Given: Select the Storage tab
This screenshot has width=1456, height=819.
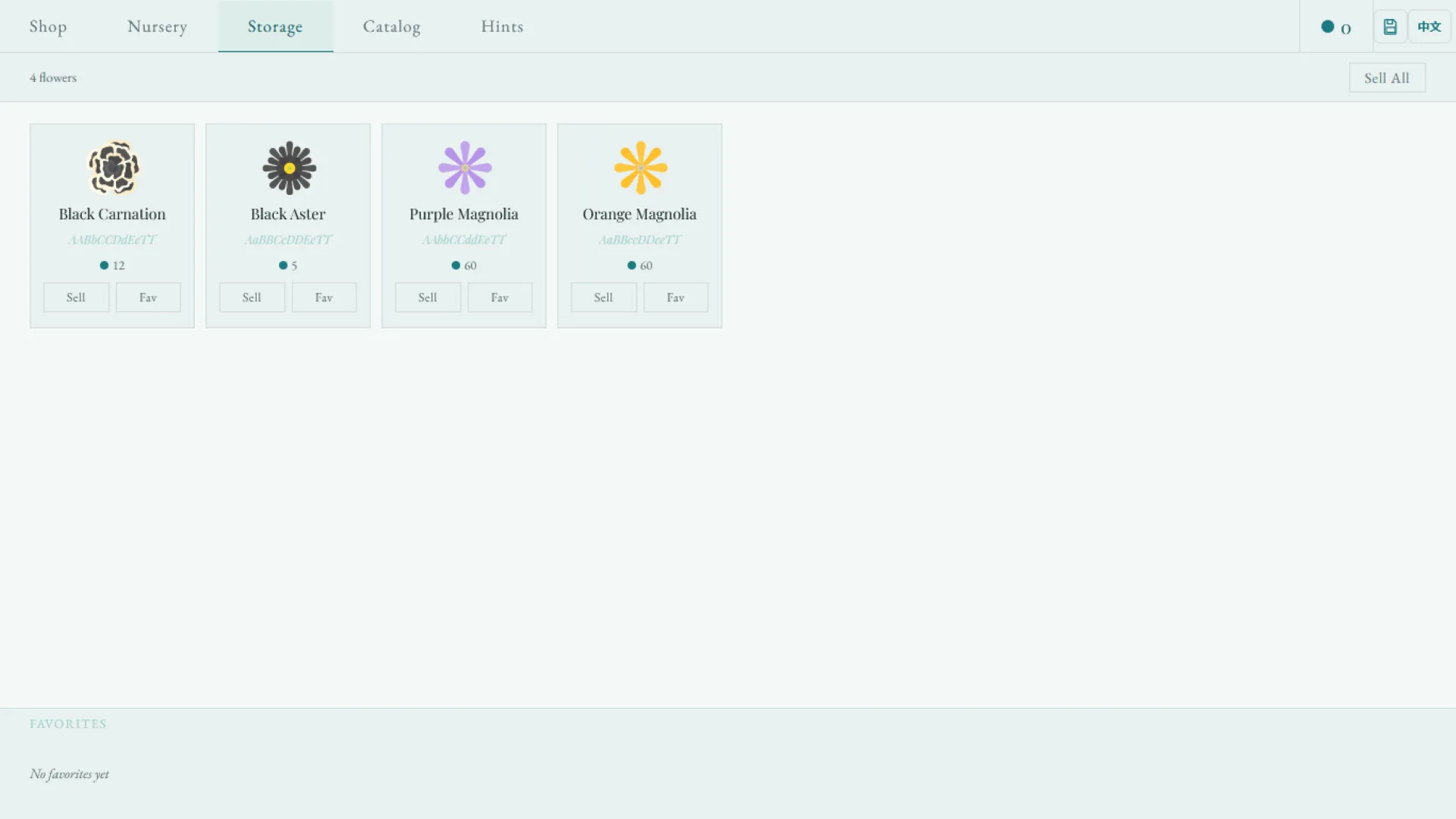Looking at the screenshot, I should point(275,27).
